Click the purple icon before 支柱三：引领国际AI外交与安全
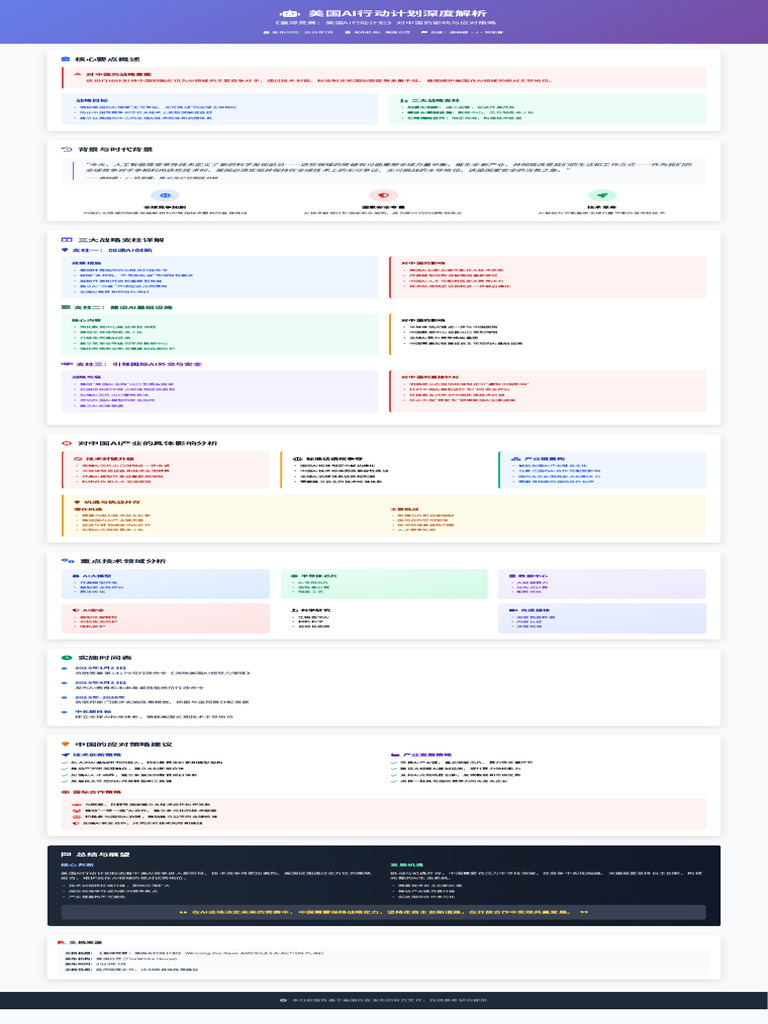The image size is (768, 1024). 66,364
